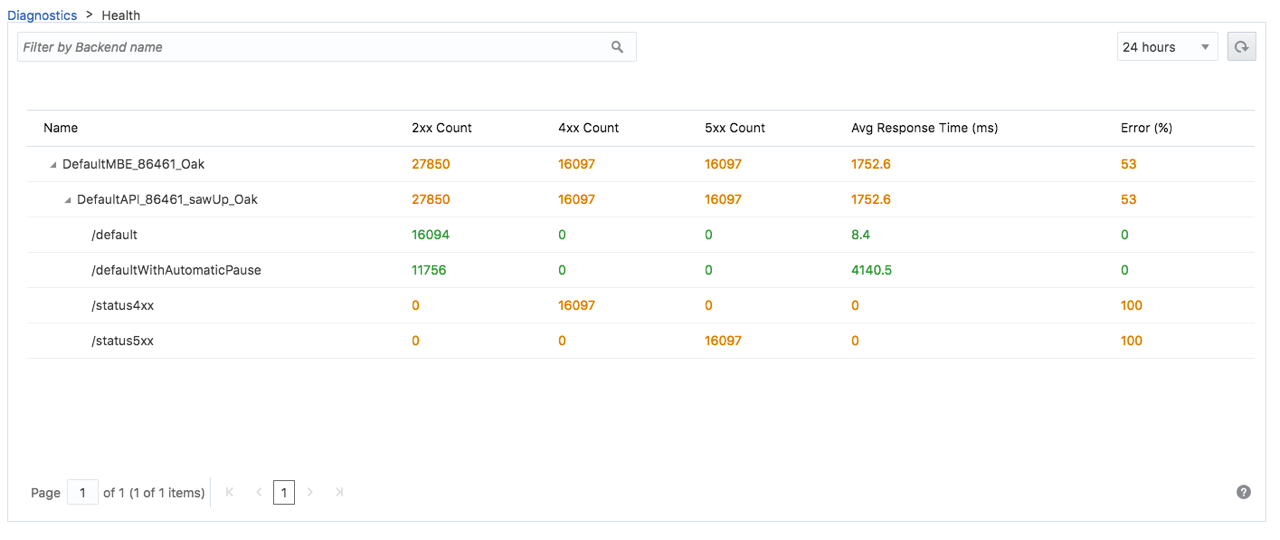Sort by the Name column header
Viewport: 1280px width, 540px height.
tap(61, 128)
